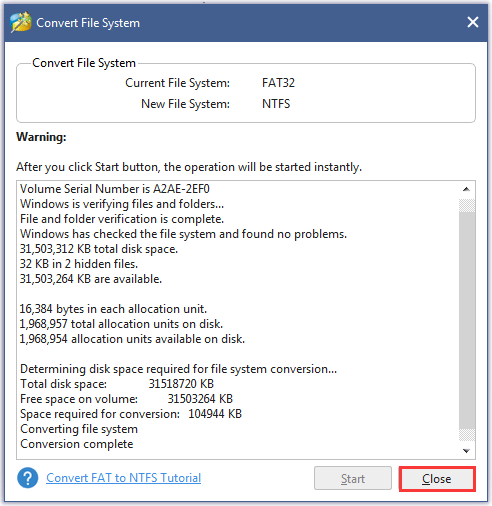Select the 'Space required for conversion' line
492x506 pixels.
coord(131,414)
